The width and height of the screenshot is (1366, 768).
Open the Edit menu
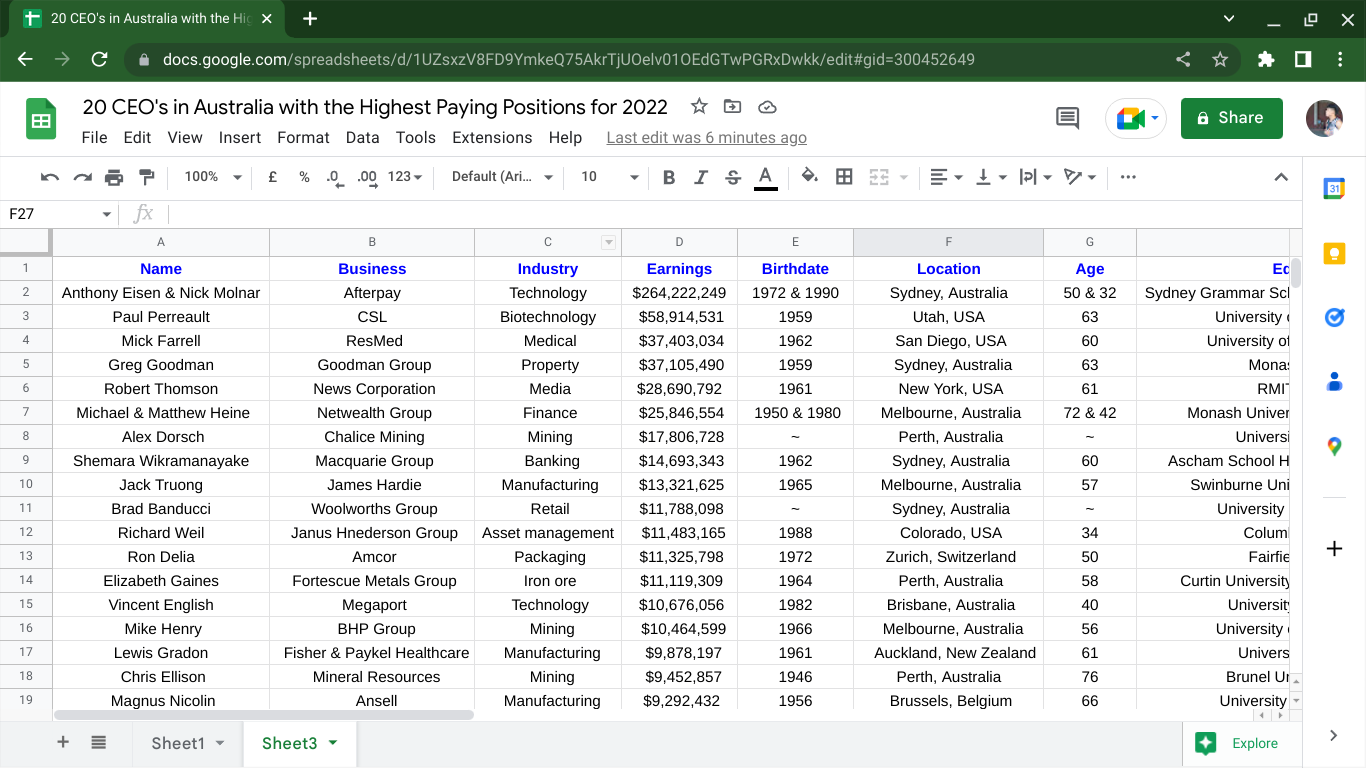[137, 138]
